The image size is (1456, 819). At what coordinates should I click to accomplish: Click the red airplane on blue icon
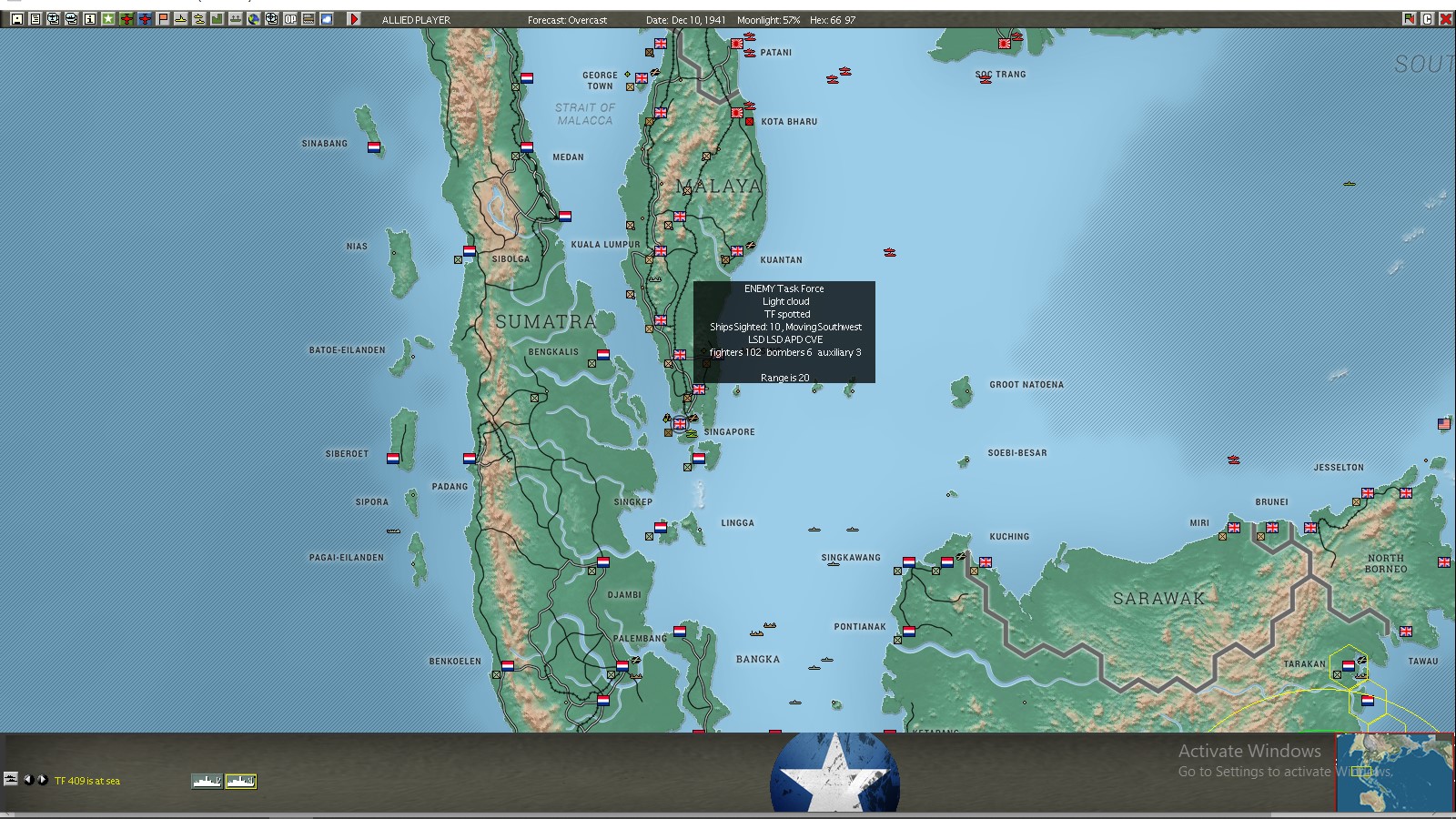[145, 19]
